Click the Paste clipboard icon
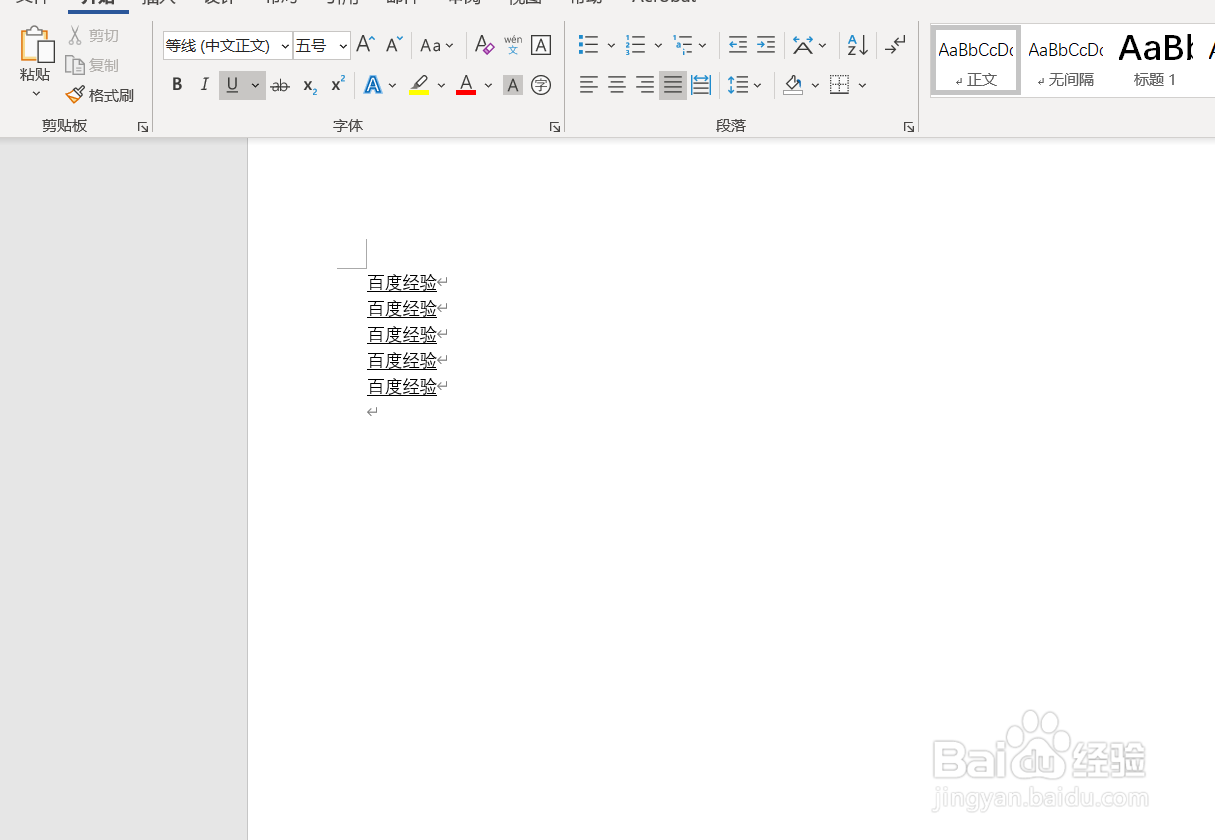Screen dimensions: 1215x840 click(36, 46)
